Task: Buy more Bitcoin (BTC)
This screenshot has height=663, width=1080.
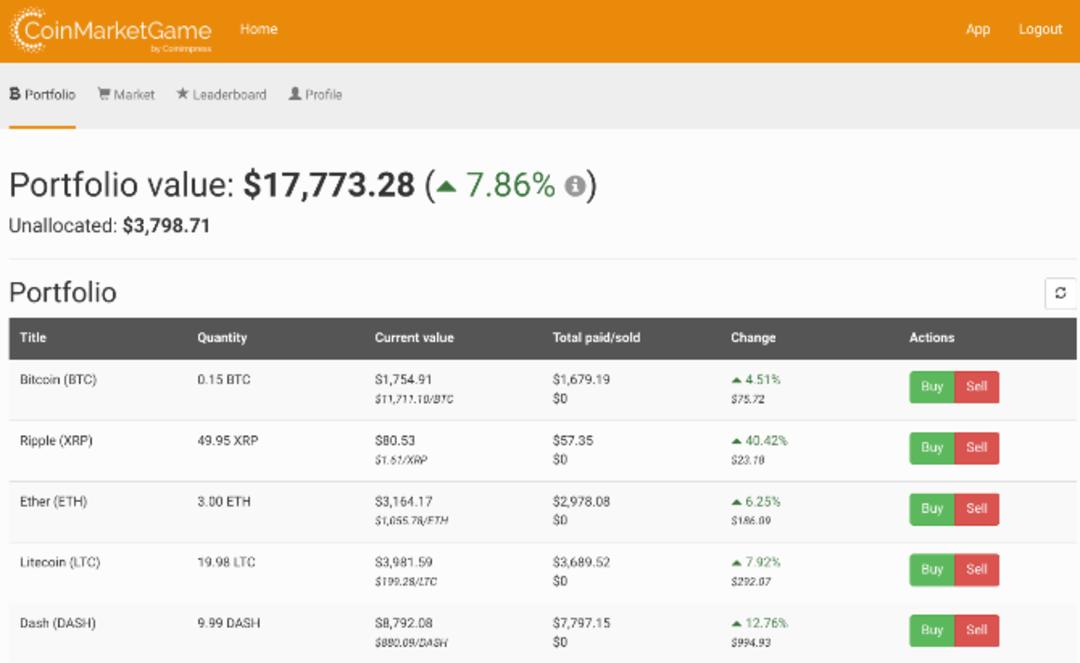Action: [931, 387]
